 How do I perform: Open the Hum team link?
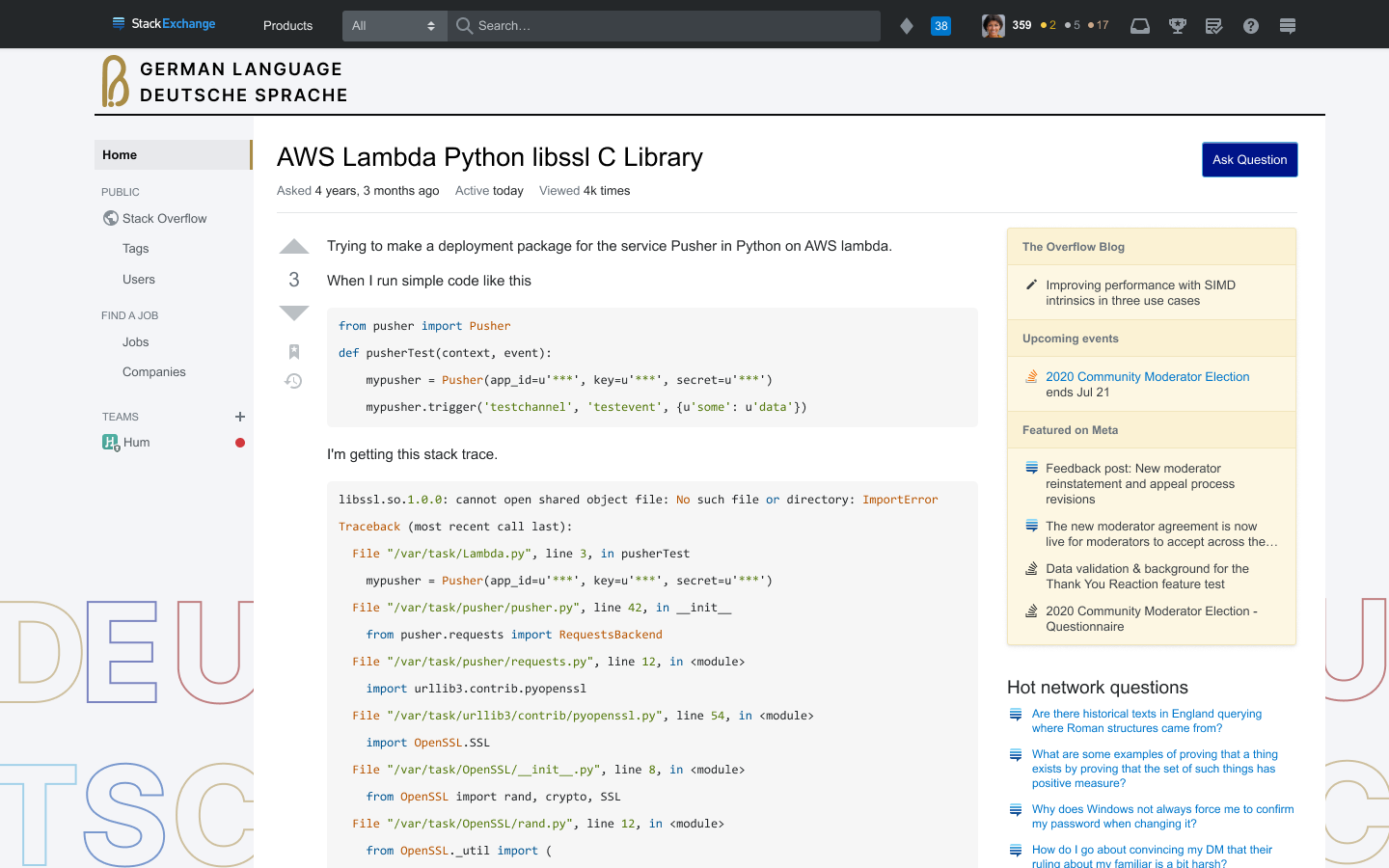pos(136,443)
